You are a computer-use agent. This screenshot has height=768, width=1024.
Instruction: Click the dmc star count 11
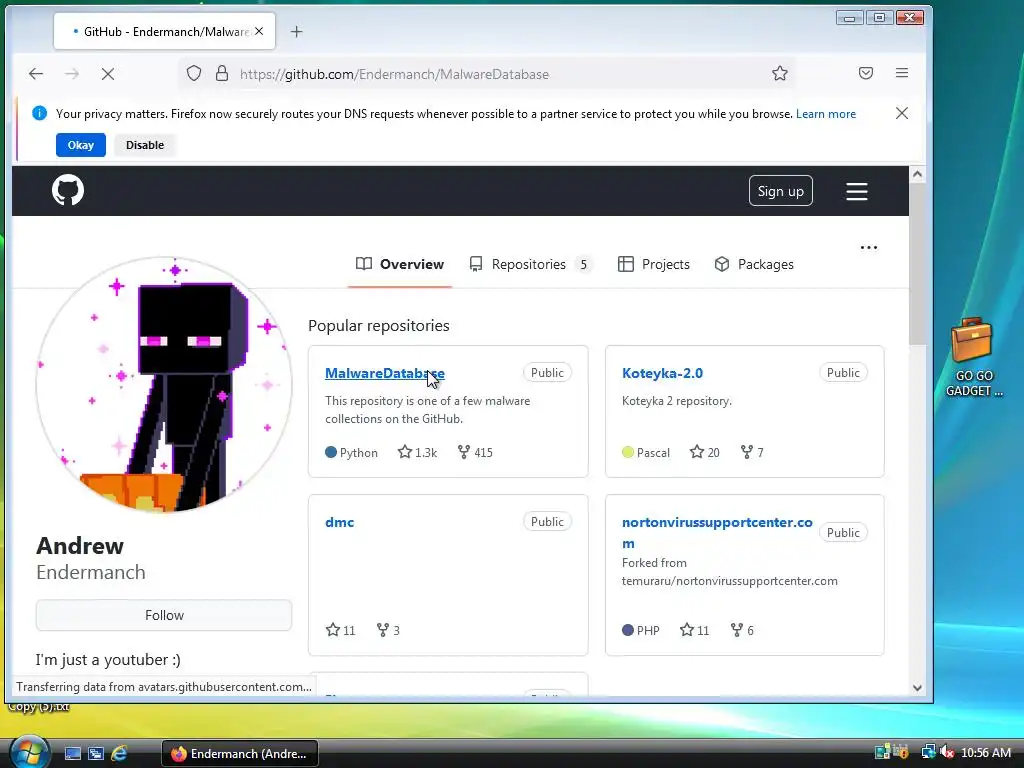click(x=340, y=630)
